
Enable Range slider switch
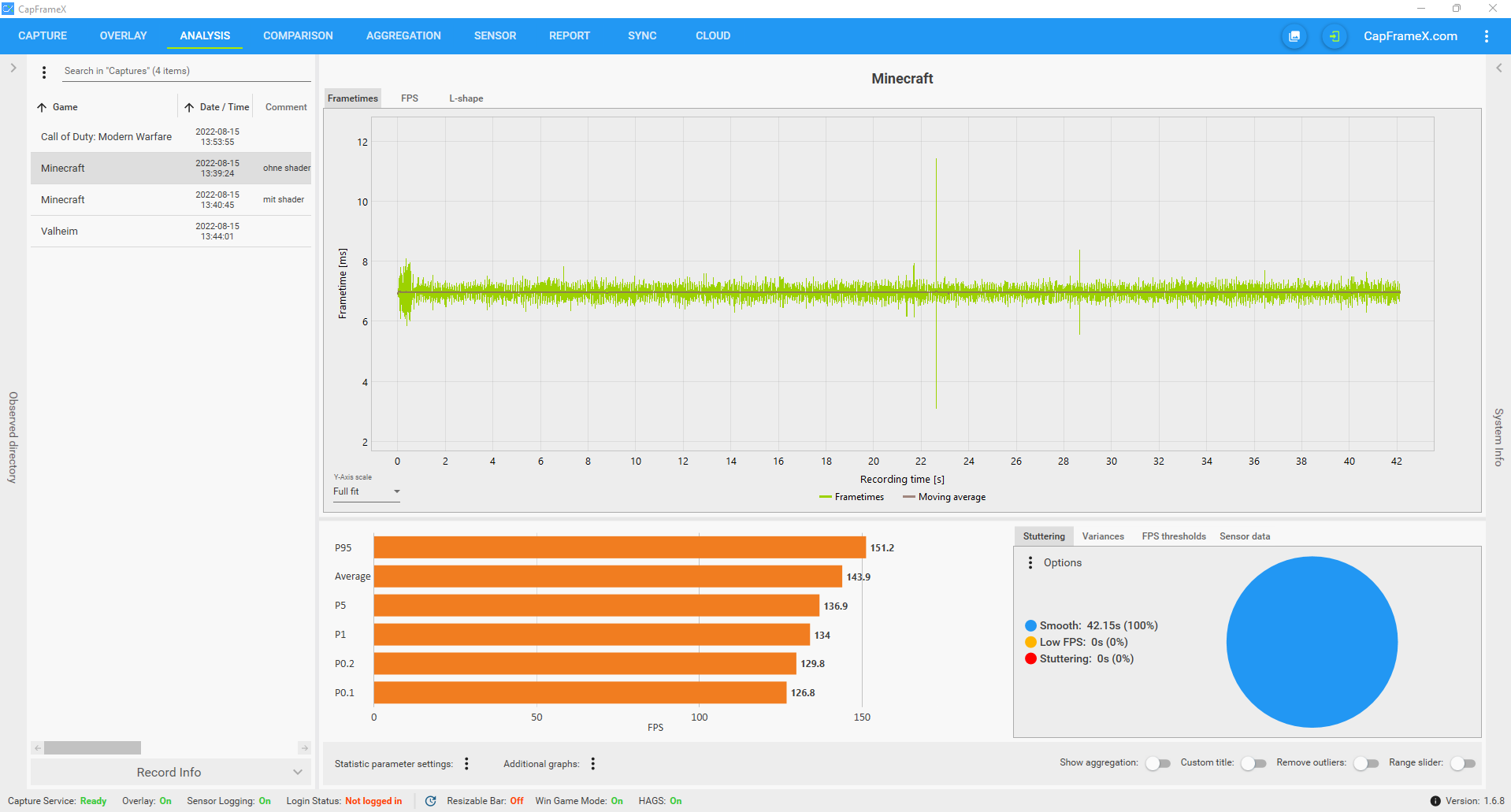(x=1462, y=763)
